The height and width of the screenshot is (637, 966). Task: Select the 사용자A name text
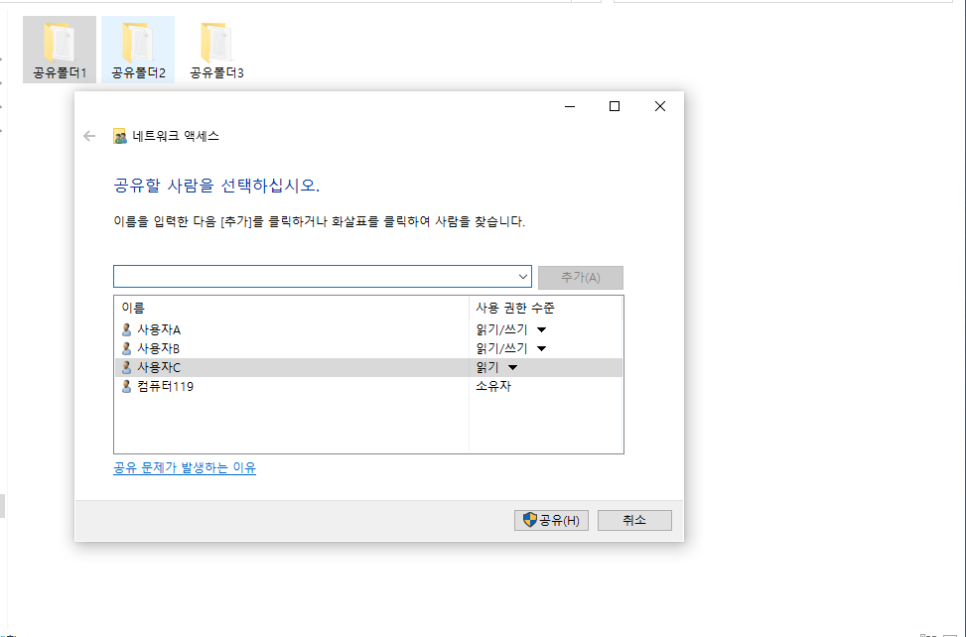pos(159,330)
